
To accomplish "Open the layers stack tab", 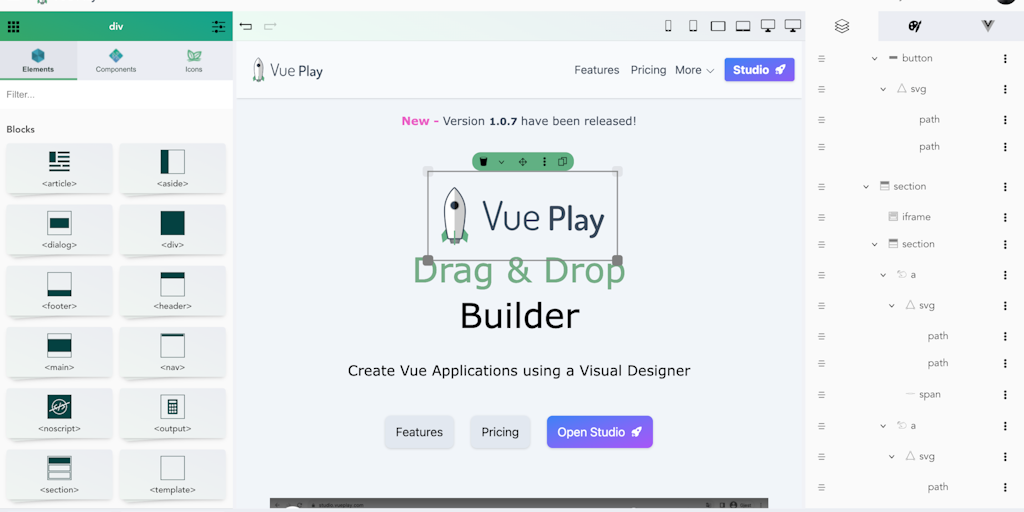I will click(x=842, y=26).
